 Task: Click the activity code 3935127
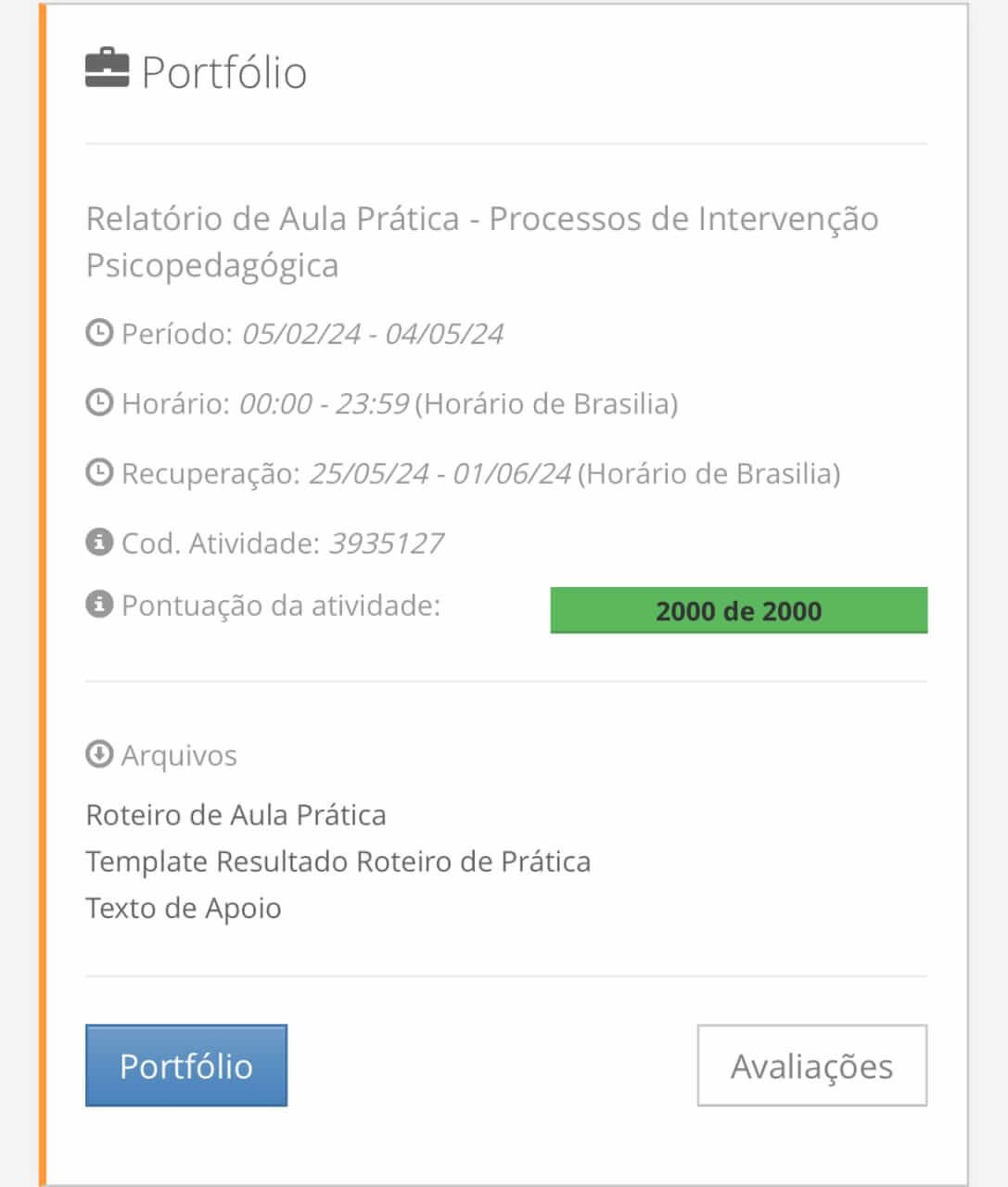pos(386,543)
